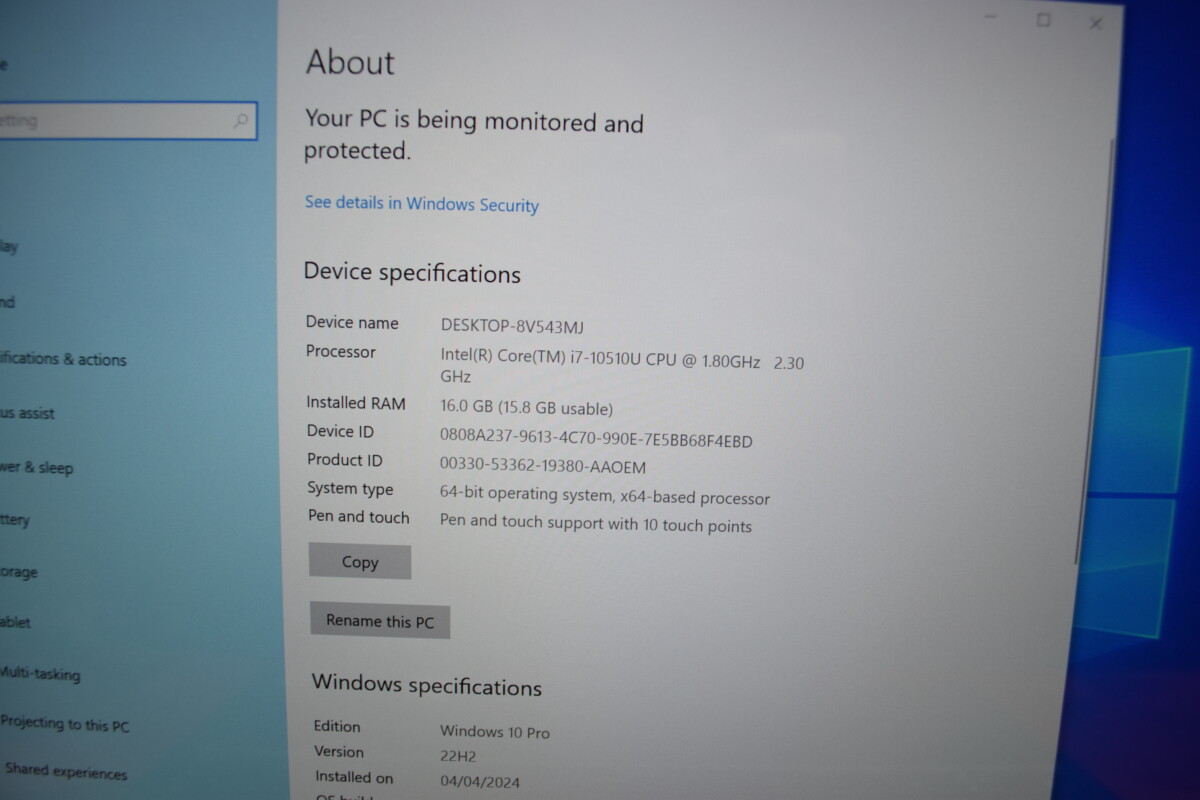Click the System type label
This screenshot has width=1200, height=800.
[350, 489]
